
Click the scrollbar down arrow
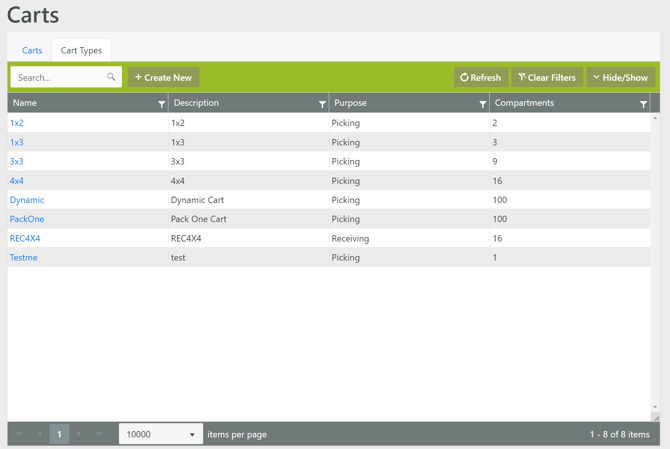point(655,408)
